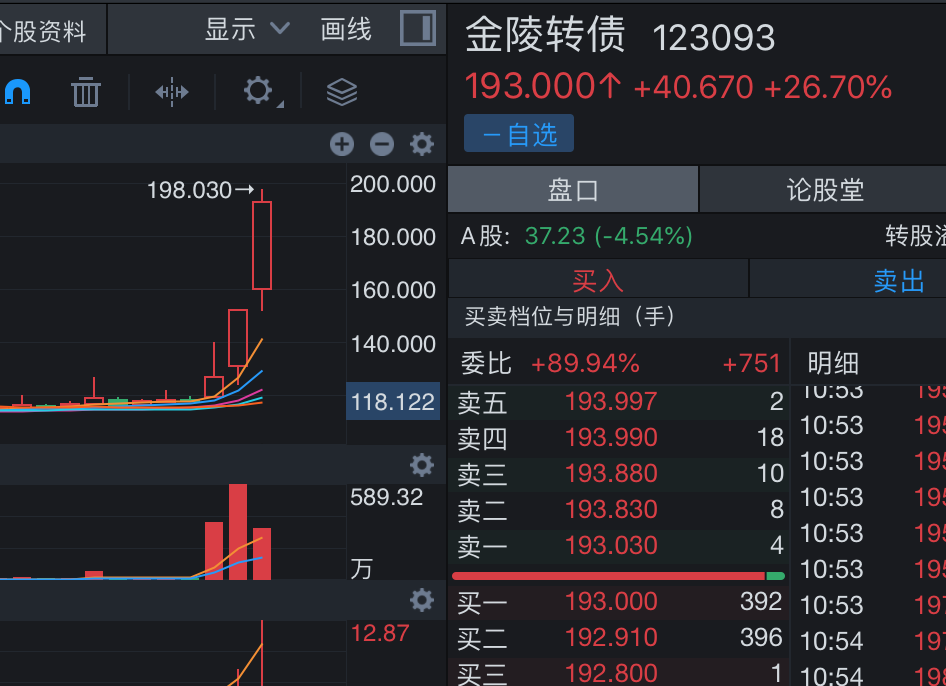Image resolution: width=946 pixels, height=686 pixels.
Task: Click the 买入 buy button
Action: [x=598, y=280]
